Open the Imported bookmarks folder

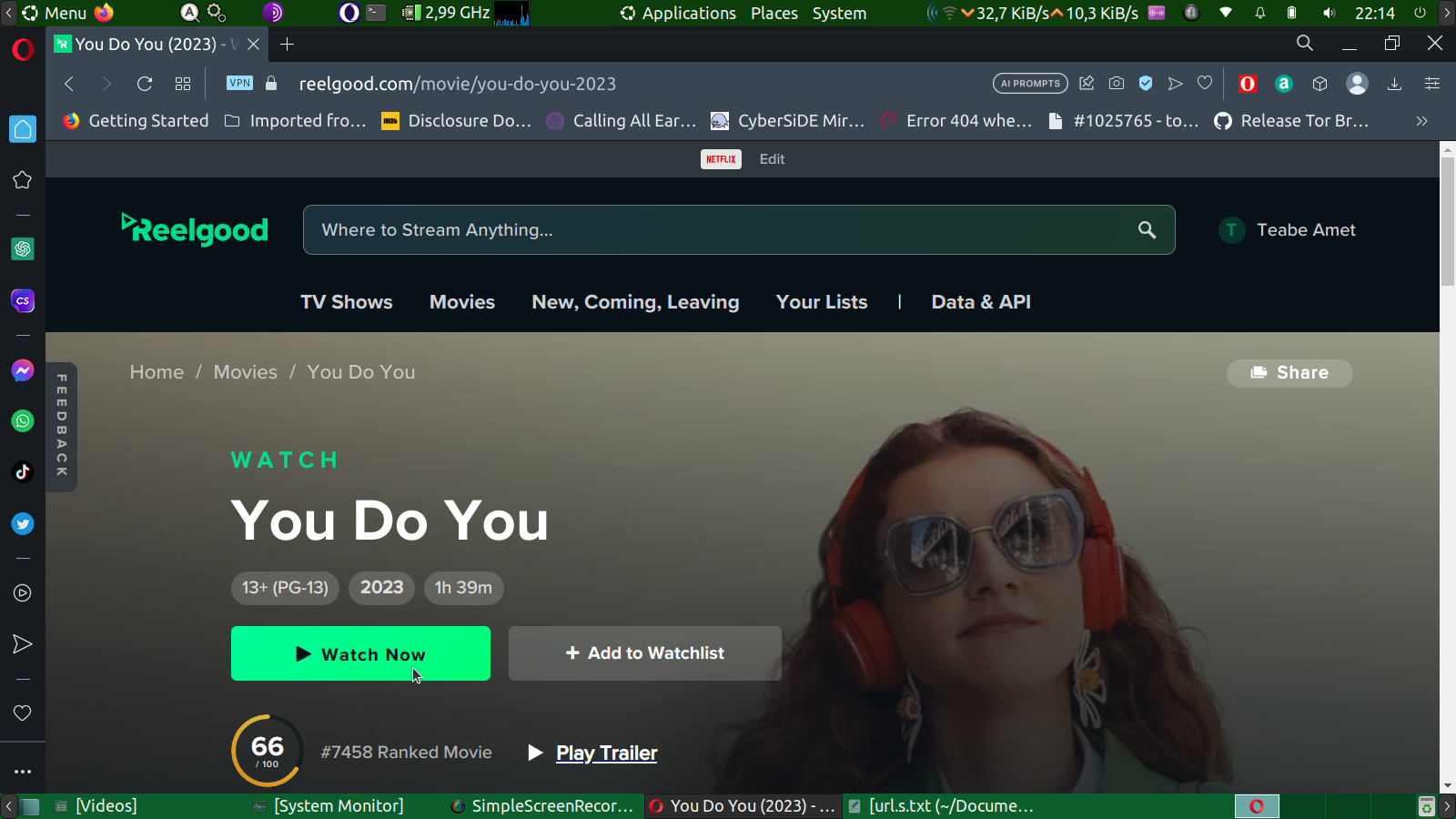click(x=295, y=121)
